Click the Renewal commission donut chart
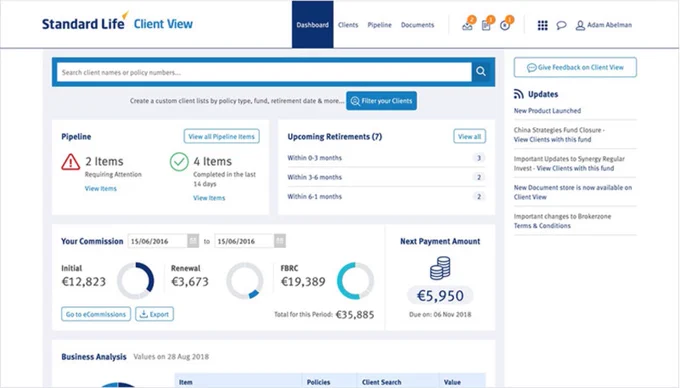Image resolution: width=680 pixels, height=388 pixels. 245,280
